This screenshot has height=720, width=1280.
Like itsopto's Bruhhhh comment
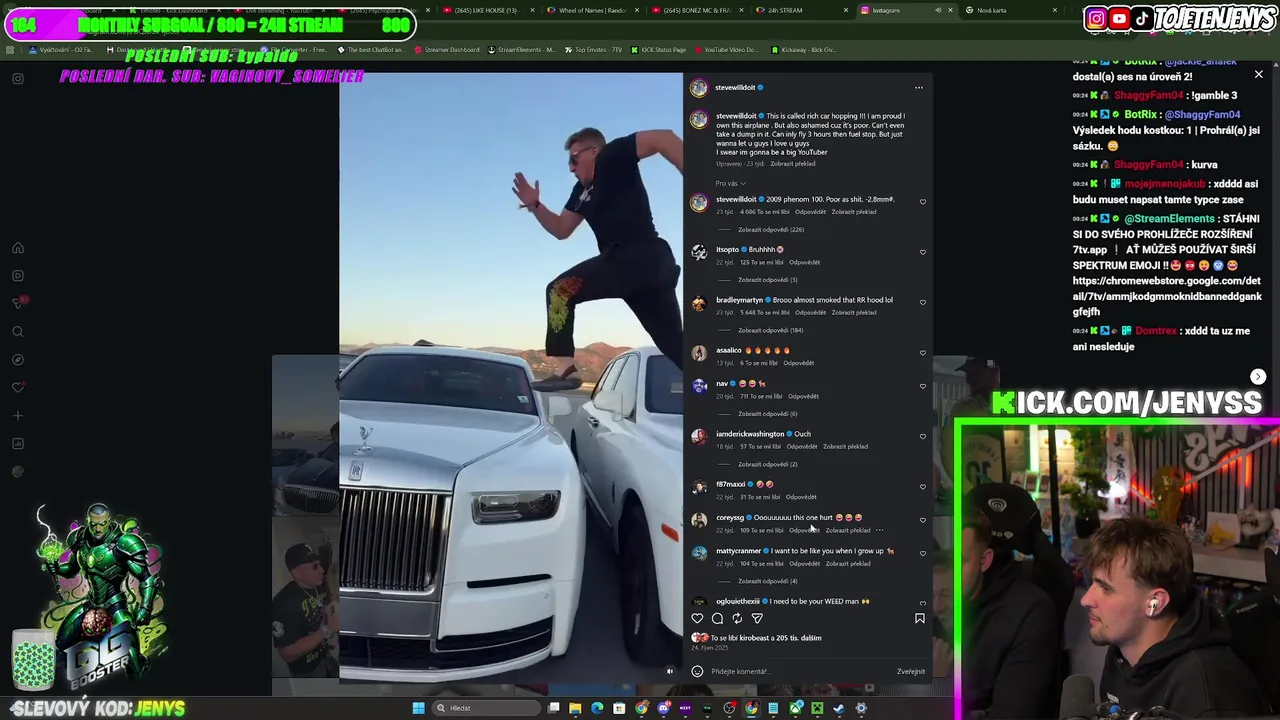[923, 252]
